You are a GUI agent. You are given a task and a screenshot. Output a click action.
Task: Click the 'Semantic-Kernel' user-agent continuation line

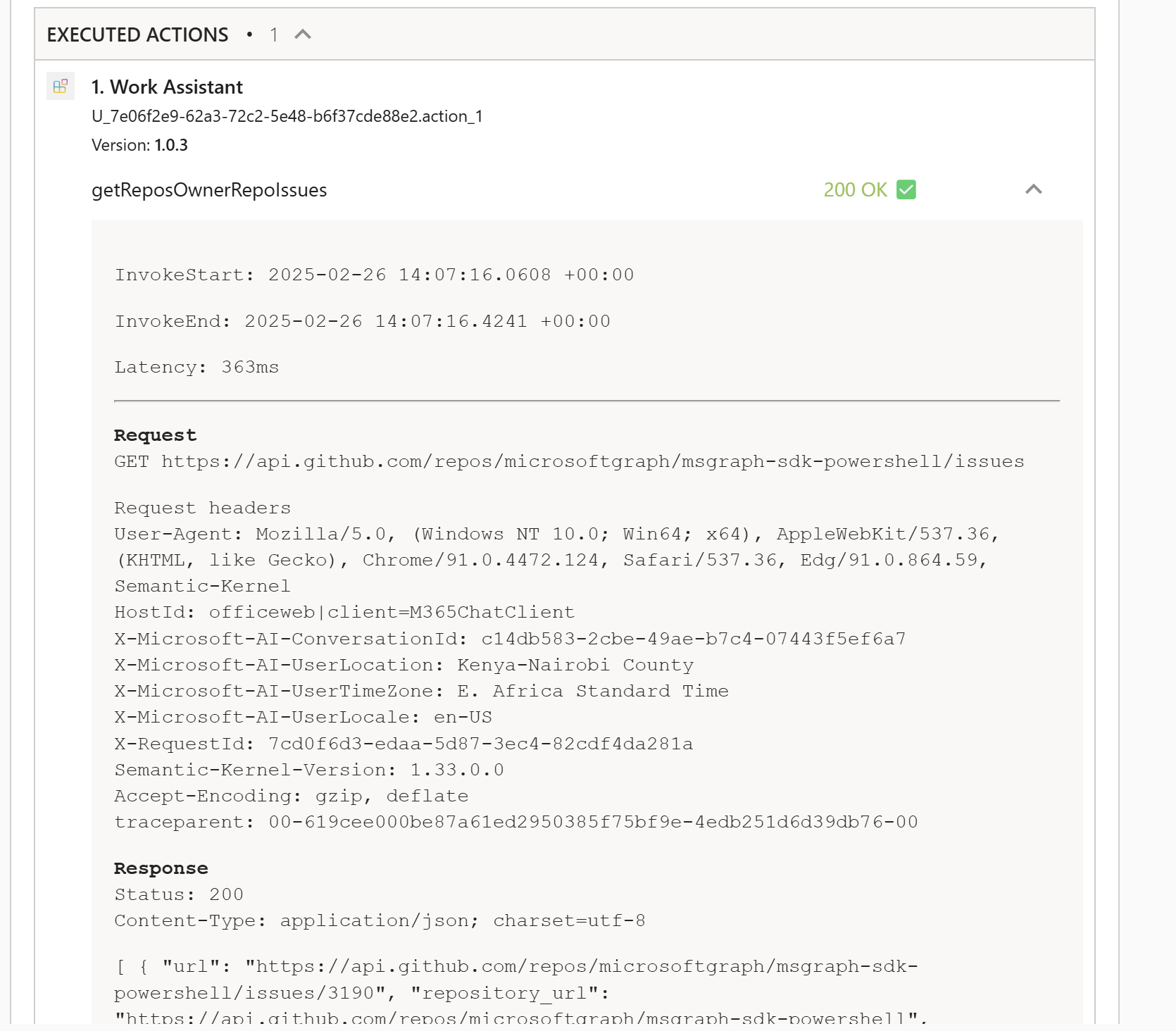coord(203,586)
